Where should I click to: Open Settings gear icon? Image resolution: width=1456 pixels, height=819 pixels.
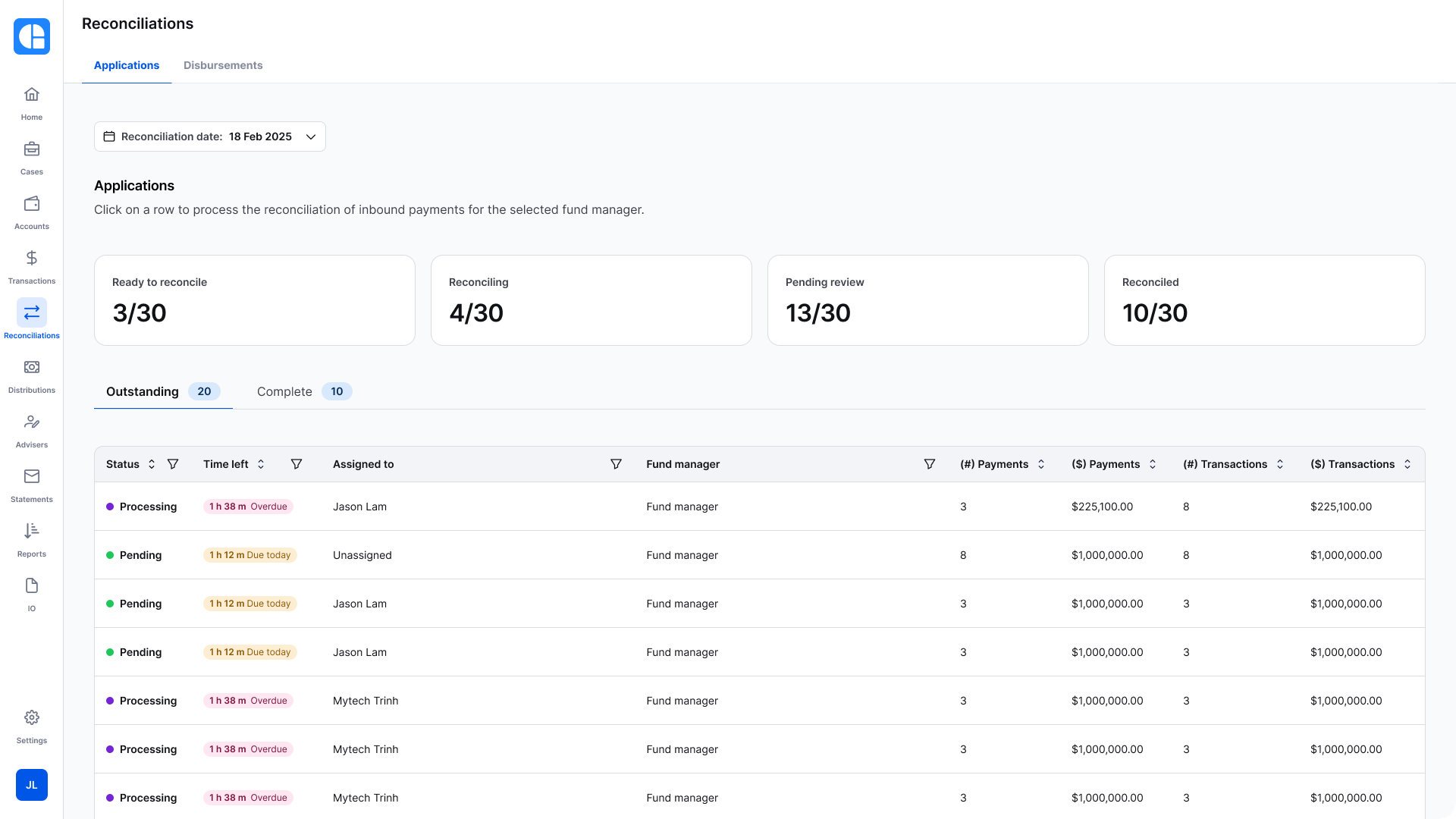tap(32, 718)
